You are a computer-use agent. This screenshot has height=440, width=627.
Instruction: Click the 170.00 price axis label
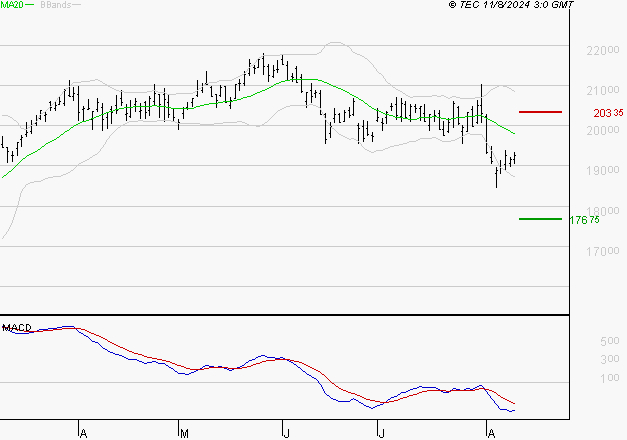(x=603, y=252)
